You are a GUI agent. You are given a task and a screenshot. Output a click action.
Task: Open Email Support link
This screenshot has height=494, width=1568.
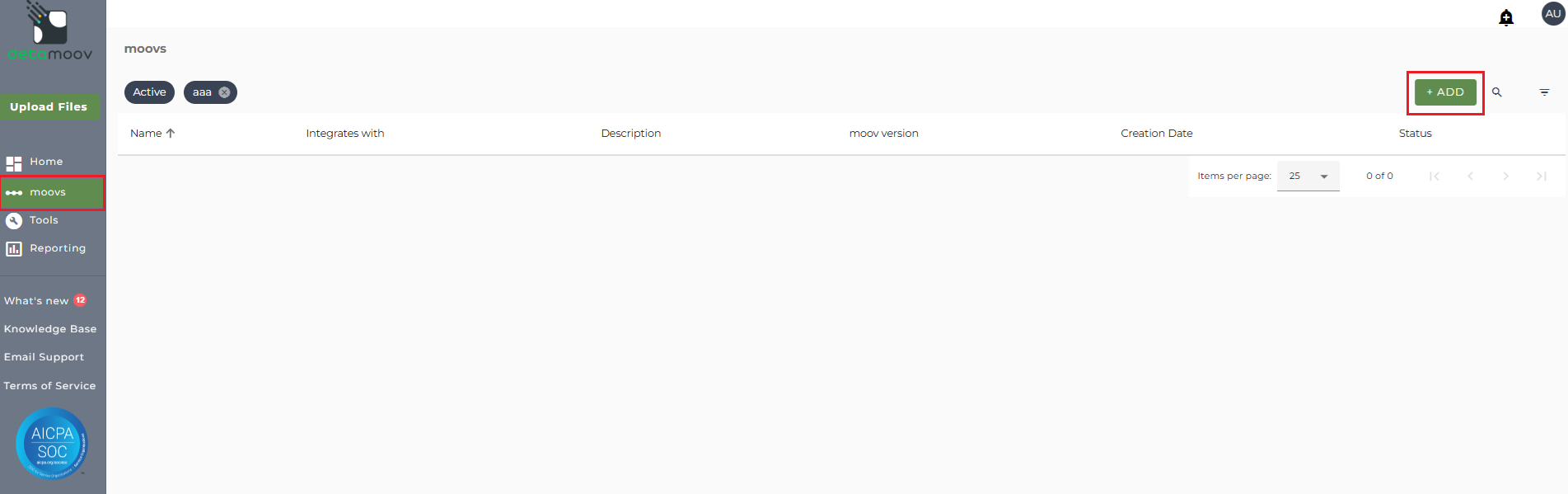tap(44, 357)
